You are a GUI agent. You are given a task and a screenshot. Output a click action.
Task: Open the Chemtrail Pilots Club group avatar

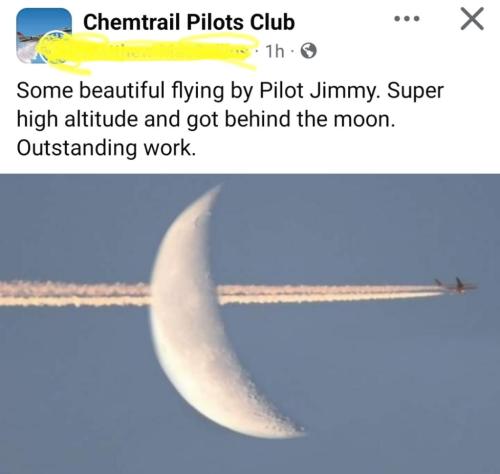point(44,35)
